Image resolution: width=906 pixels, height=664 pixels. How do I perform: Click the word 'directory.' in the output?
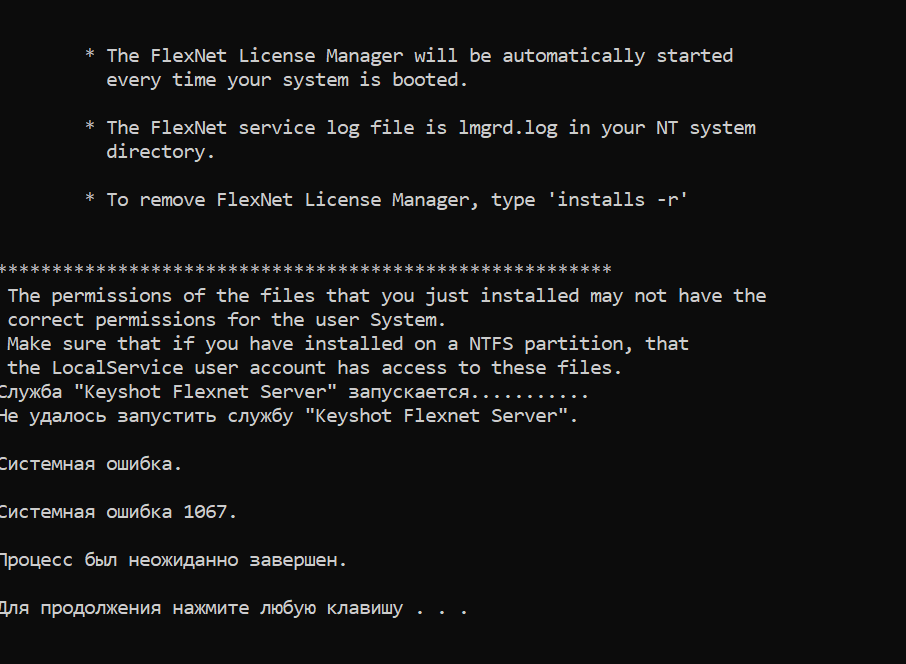[x=161, y=152]
